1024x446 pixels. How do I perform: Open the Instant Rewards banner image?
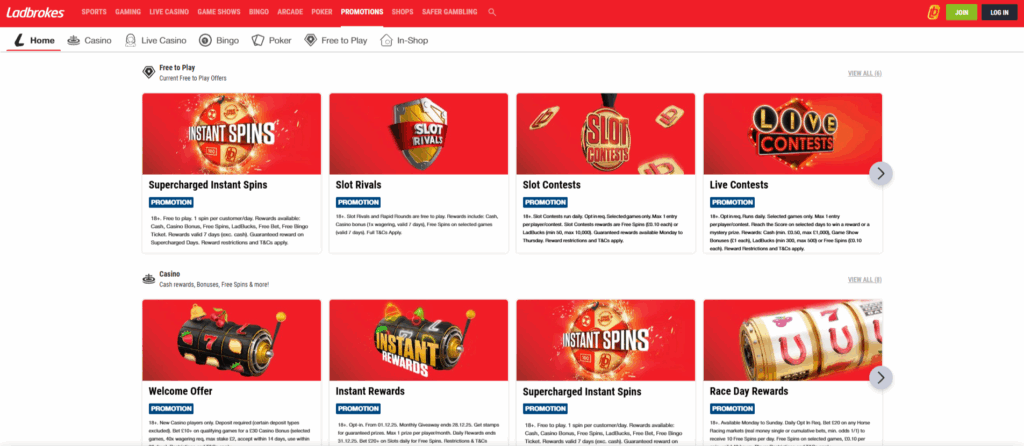(x=419, y=340)
